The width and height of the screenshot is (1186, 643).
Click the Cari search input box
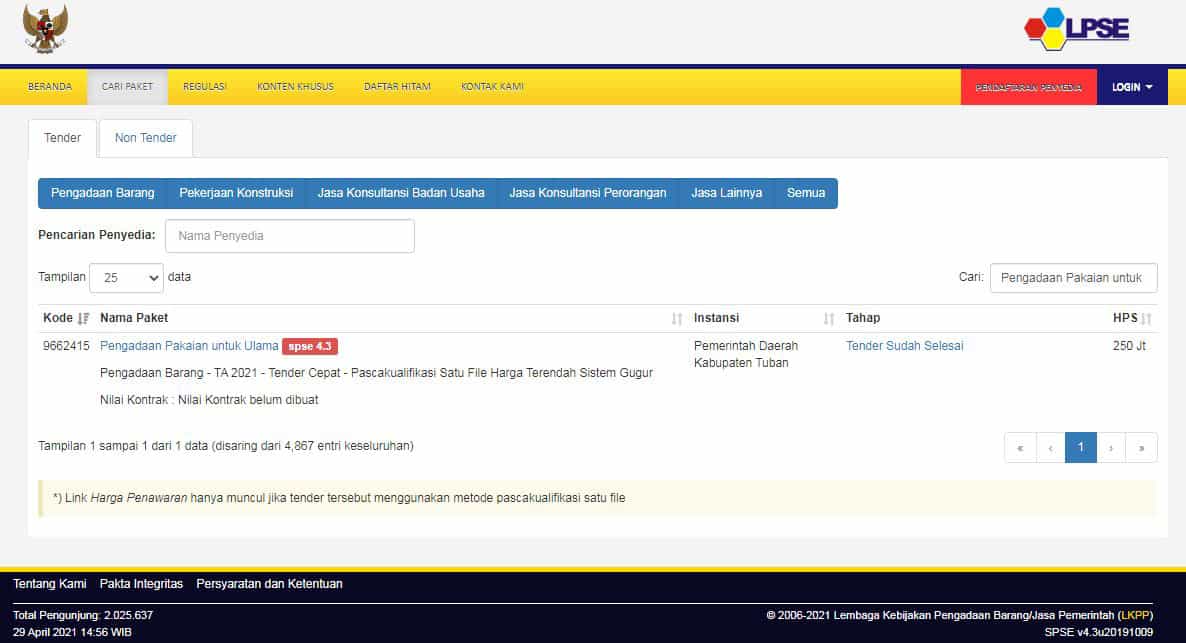pos(1073,278)
